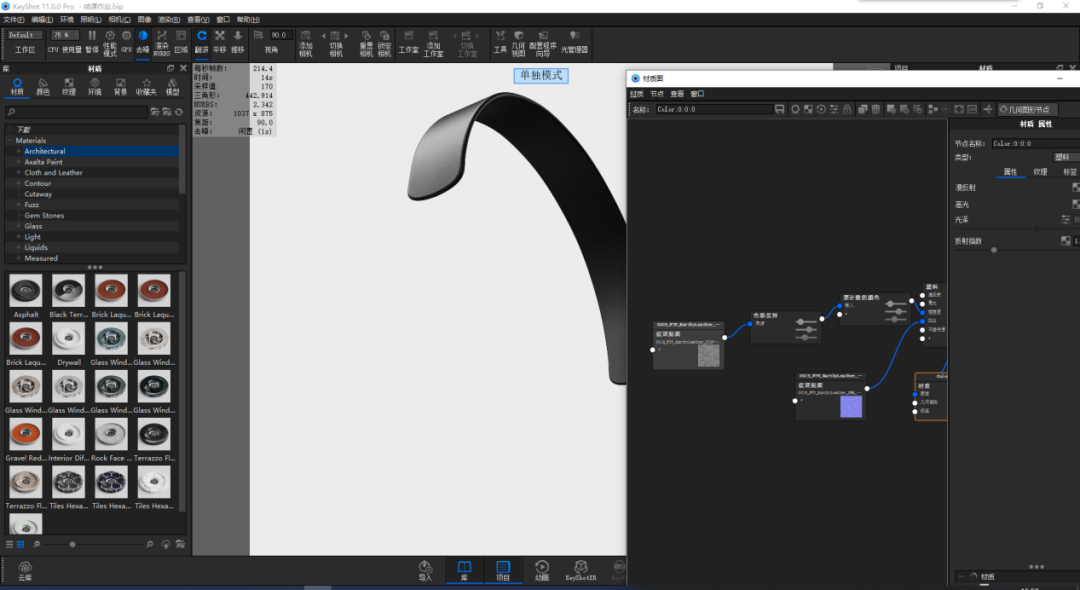The image size is (1080, 590).
Task: Pause the real-time render (暂停)
Action: point(92,41)
